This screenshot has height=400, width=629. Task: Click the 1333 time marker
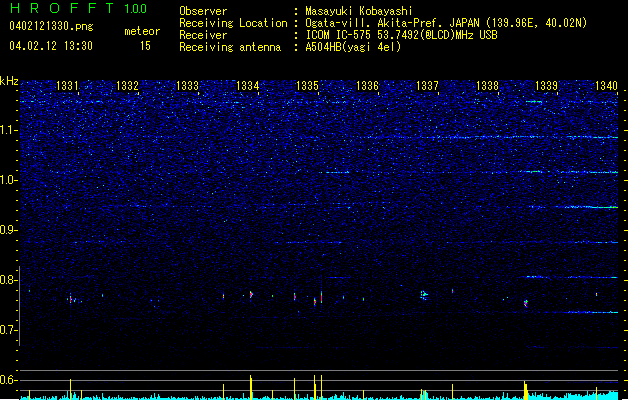[187, 86]
